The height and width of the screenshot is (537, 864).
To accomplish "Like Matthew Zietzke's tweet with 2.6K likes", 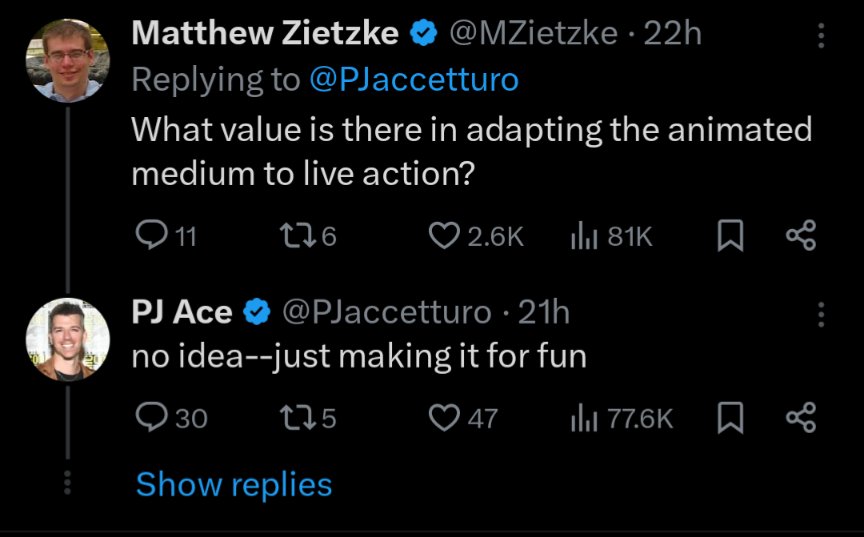I will click(442, 236).
